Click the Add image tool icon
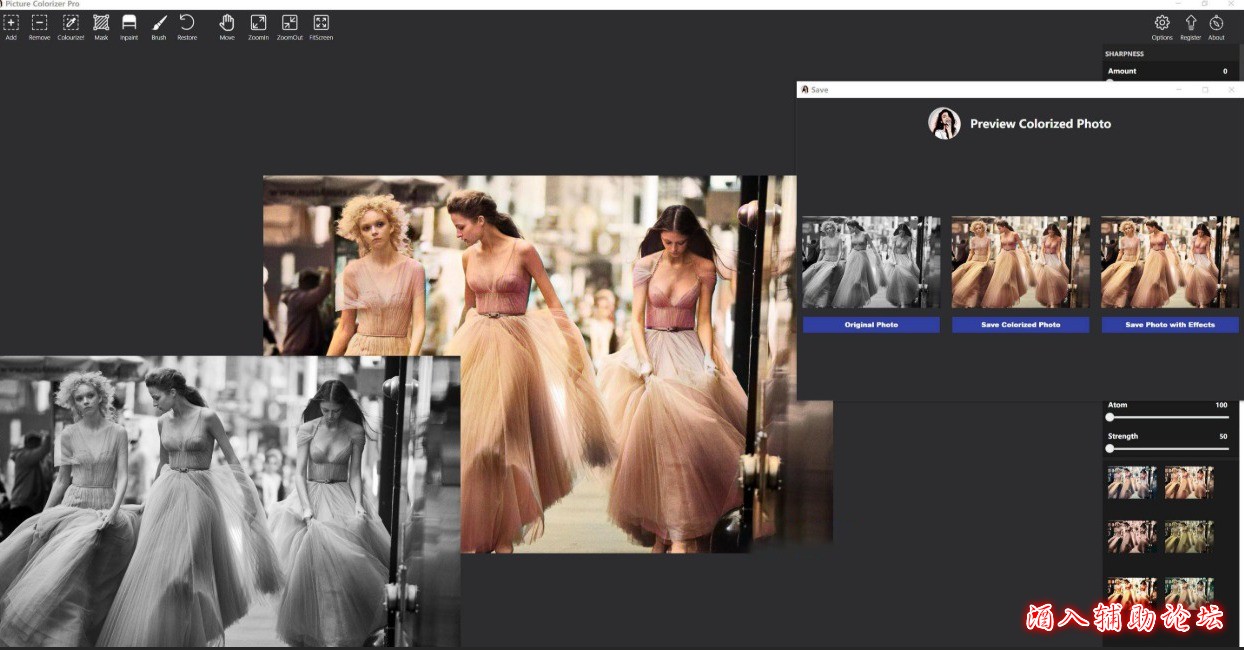The width and height of the screenshot is (1244, 650). pos(11,23)
